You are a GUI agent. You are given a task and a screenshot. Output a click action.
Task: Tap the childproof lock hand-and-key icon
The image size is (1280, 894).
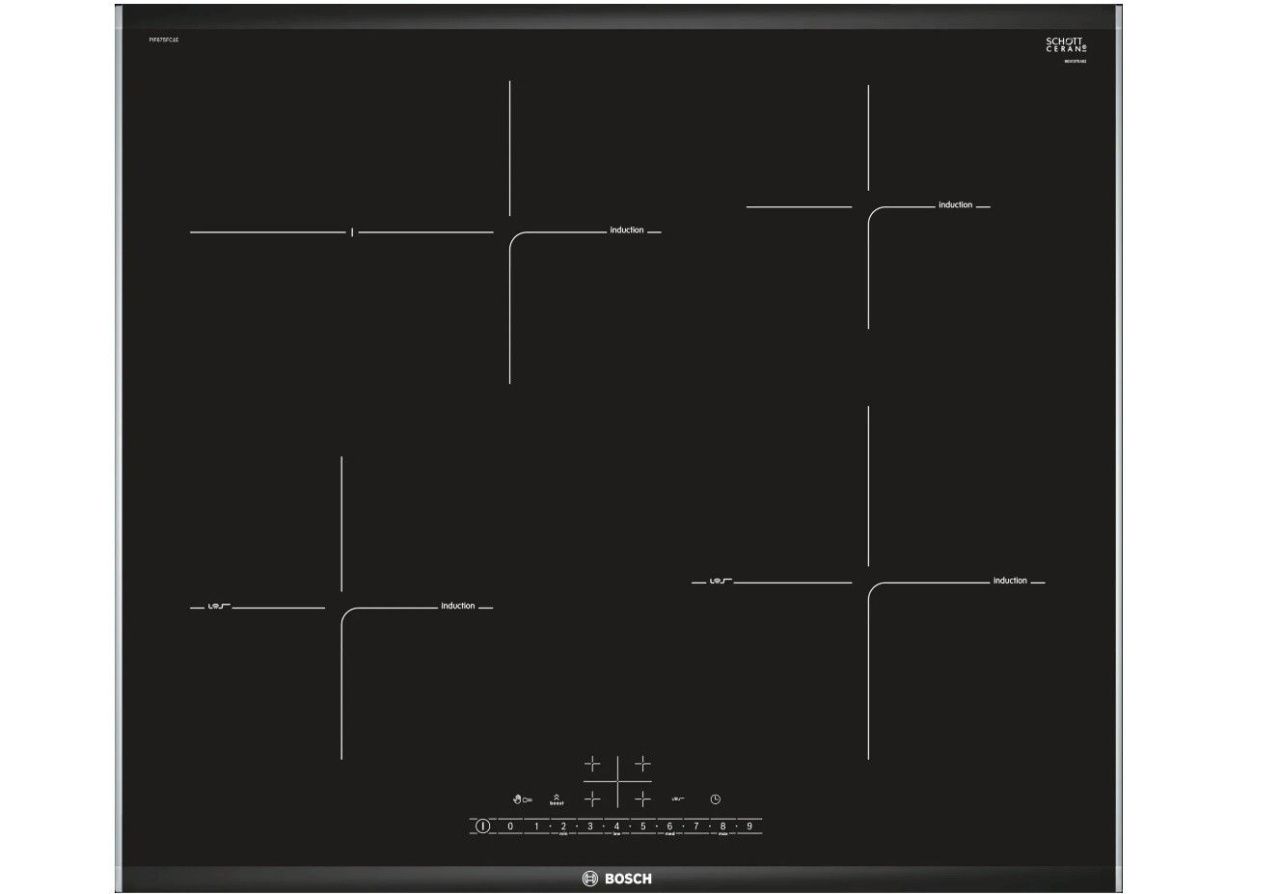click(x=522, y=799)
